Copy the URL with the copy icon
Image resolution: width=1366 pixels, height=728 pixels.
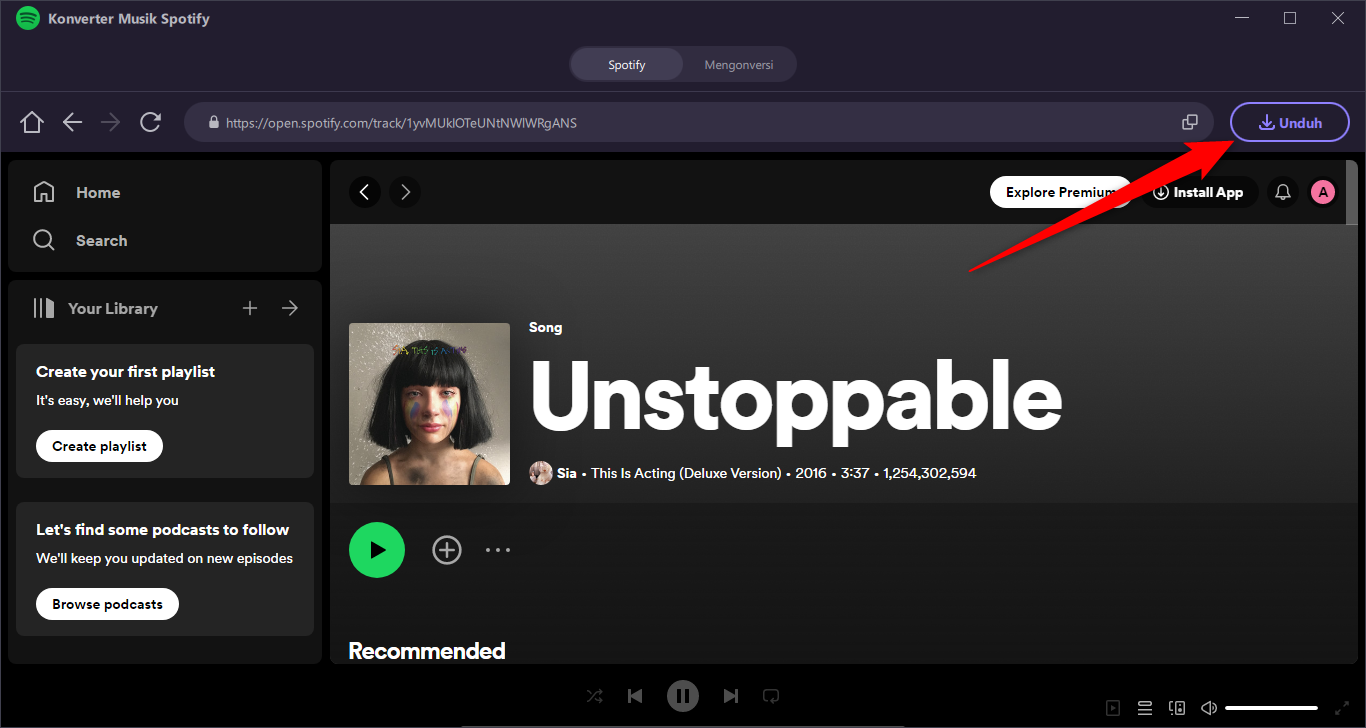1190,122
